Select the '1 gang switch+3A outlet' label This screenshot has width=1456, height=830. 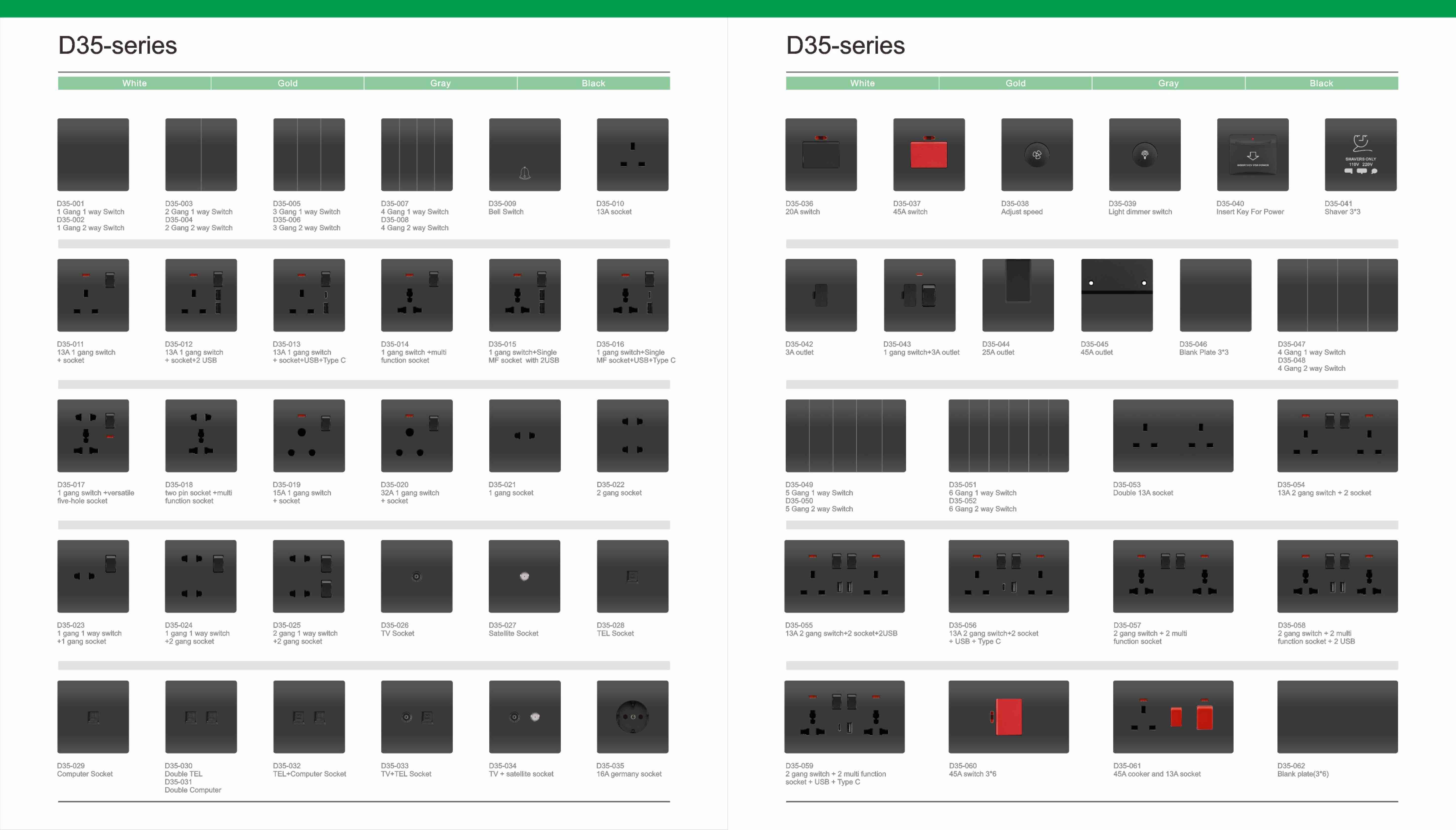click(x=921, y=352)
